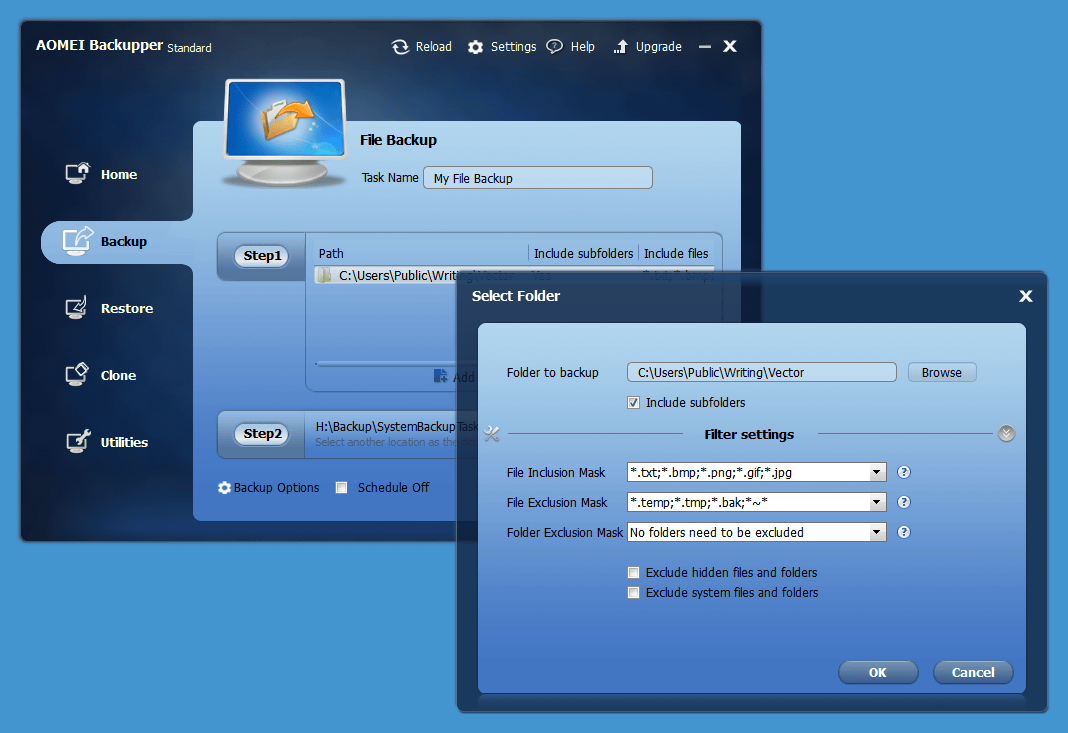Go to the Home section
The height and width of the screenshot is (733, 1068).
click(x=119, y=174)
